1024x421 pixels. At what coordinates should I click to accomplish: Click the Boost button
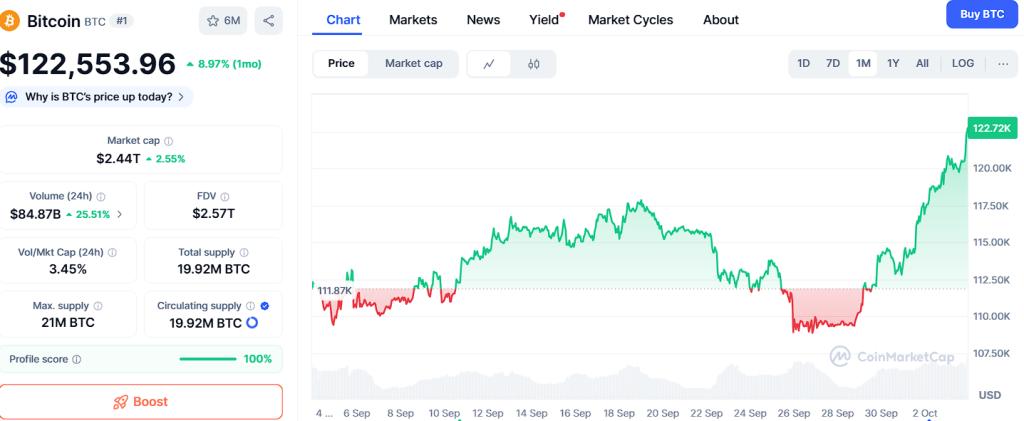point(141,402)
